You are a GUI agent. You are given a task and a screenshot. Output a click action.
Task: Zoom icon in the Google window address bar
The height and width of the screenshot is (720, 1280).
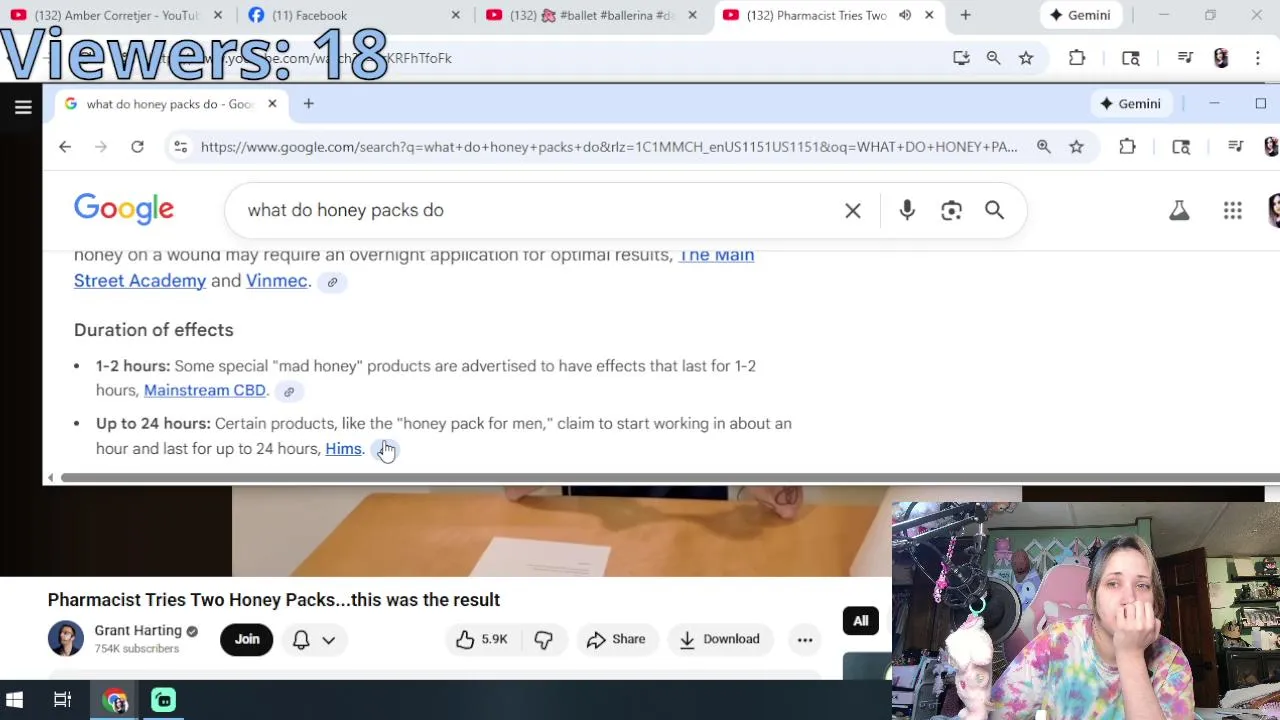tap(1044, 147)
